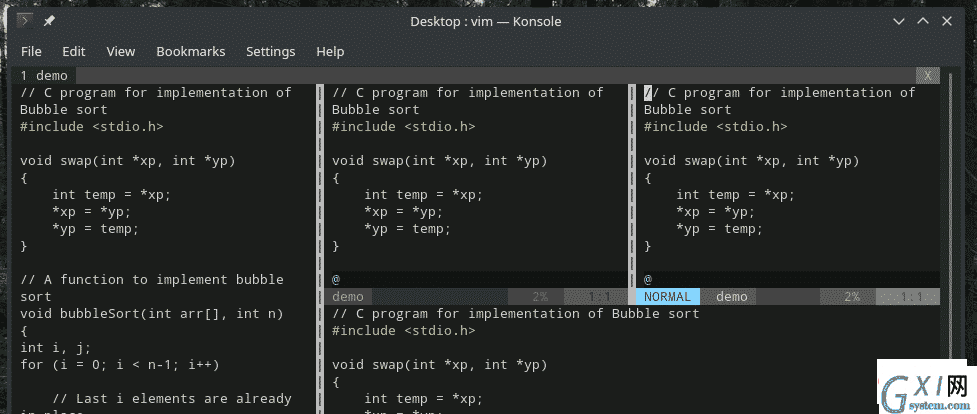This screenshot has height=414, width=977.
Task: Click "*yp = temp;" in right top pane
Action: coord(720,229)
